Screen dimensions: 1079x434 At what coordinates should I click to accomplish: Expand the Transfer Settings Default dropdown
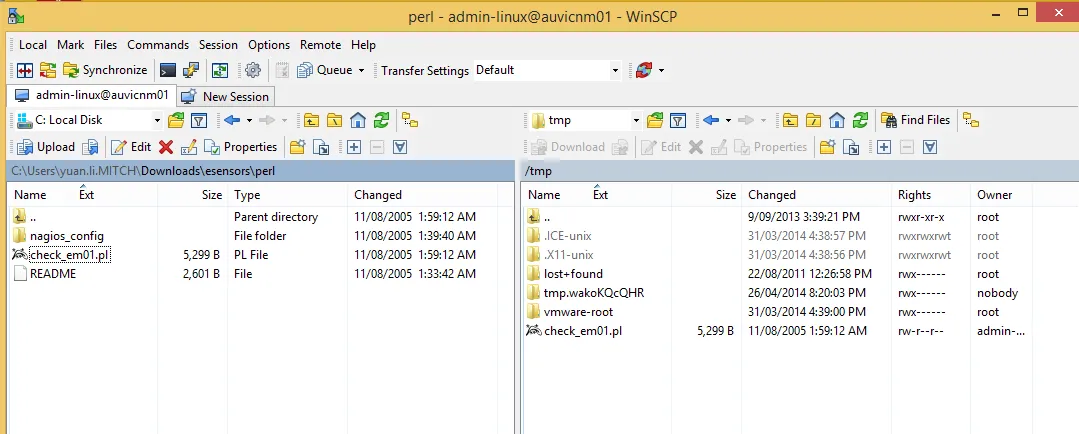tap(615, 70)
